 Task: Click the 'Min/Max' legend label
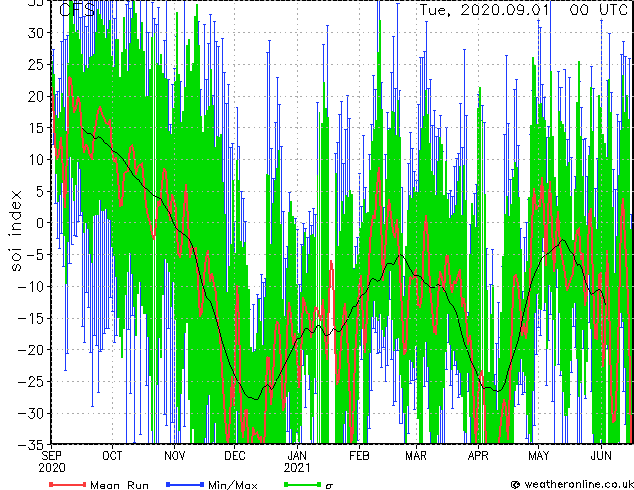tap(233, 485)
